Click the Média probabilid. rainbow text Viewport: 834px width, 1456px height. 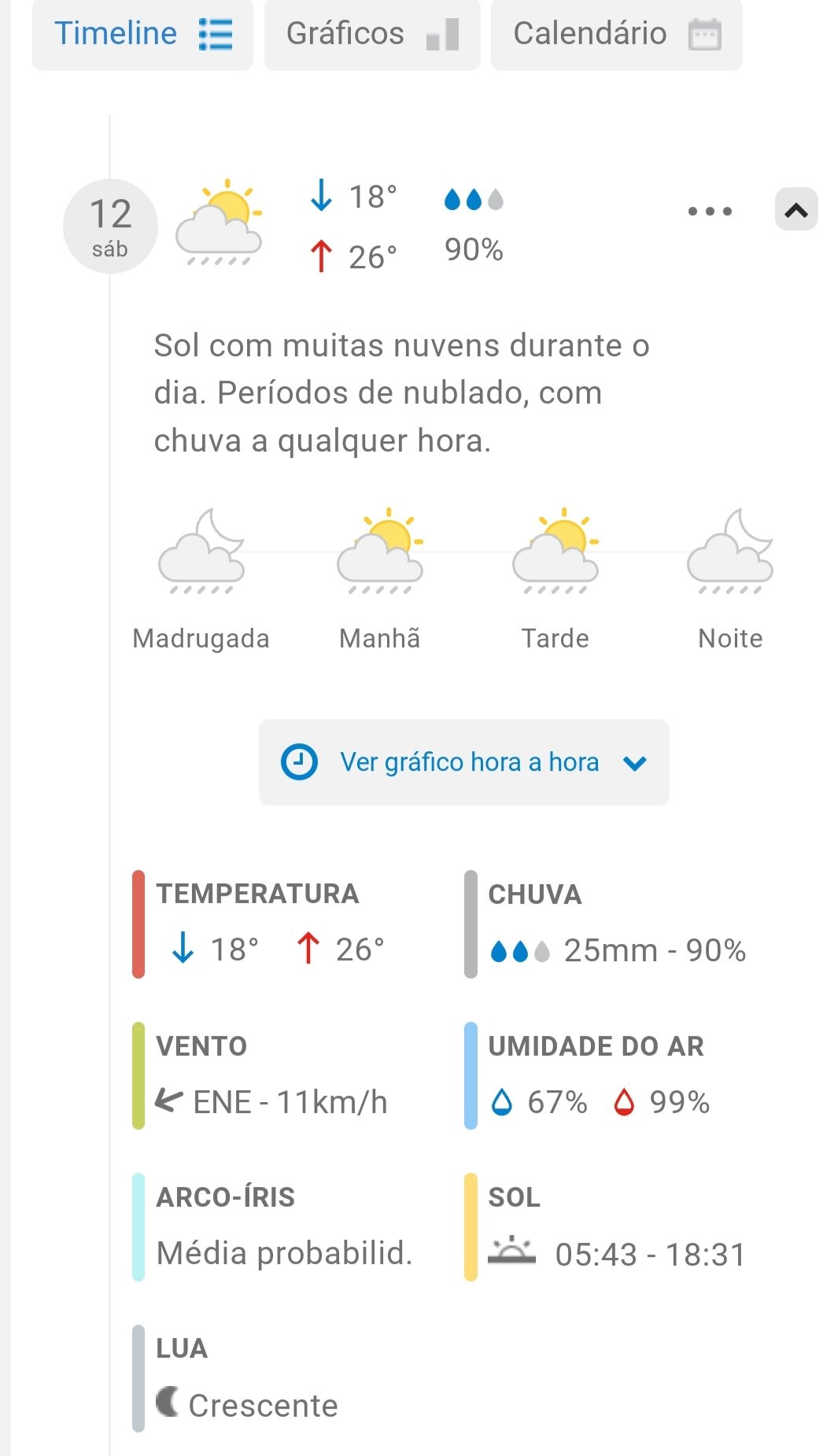coord(284,1252)
